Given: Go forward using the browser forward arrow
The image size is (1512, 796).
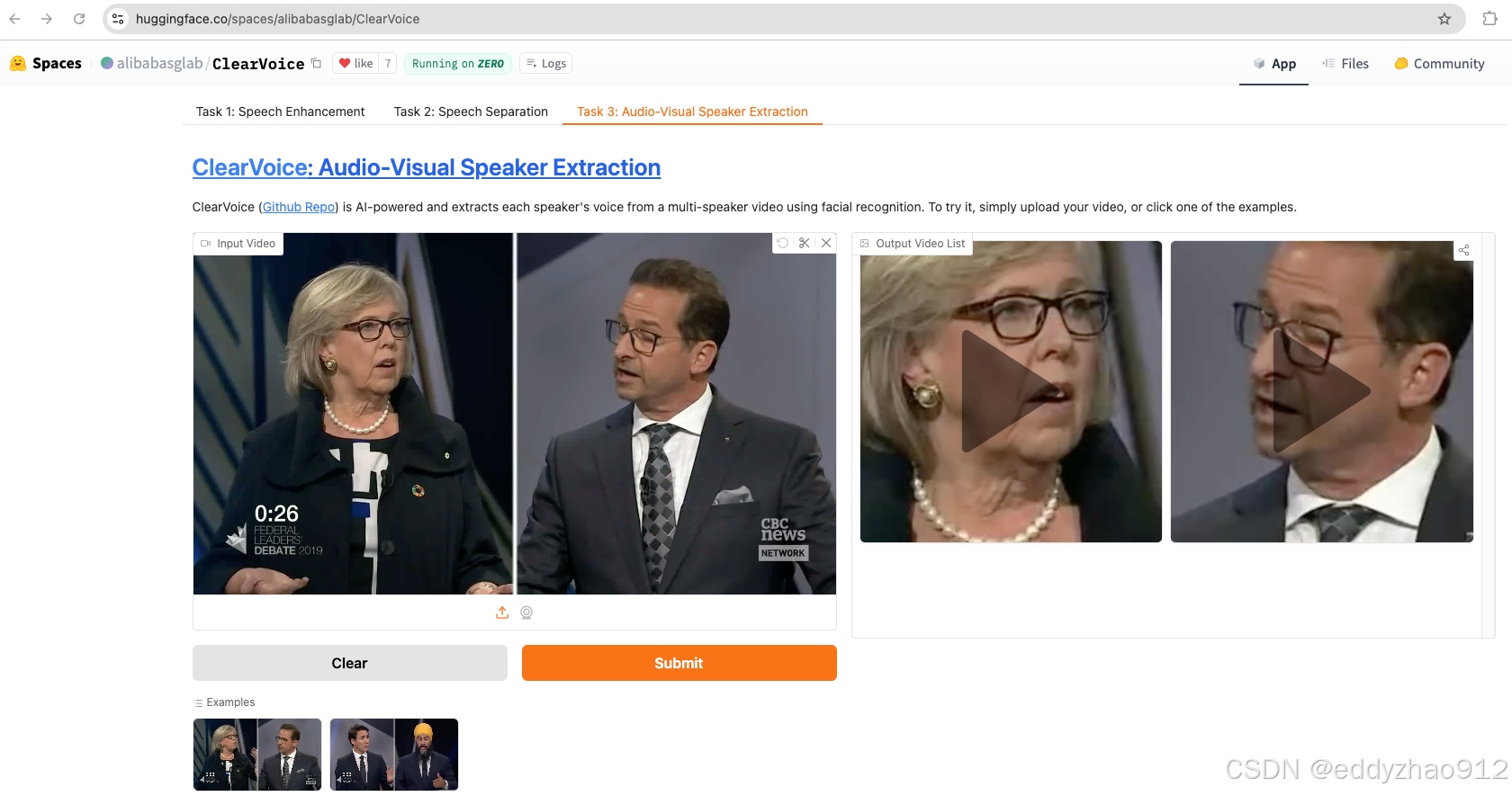Looking at the screenshot, I should click(x=47, y=19).
